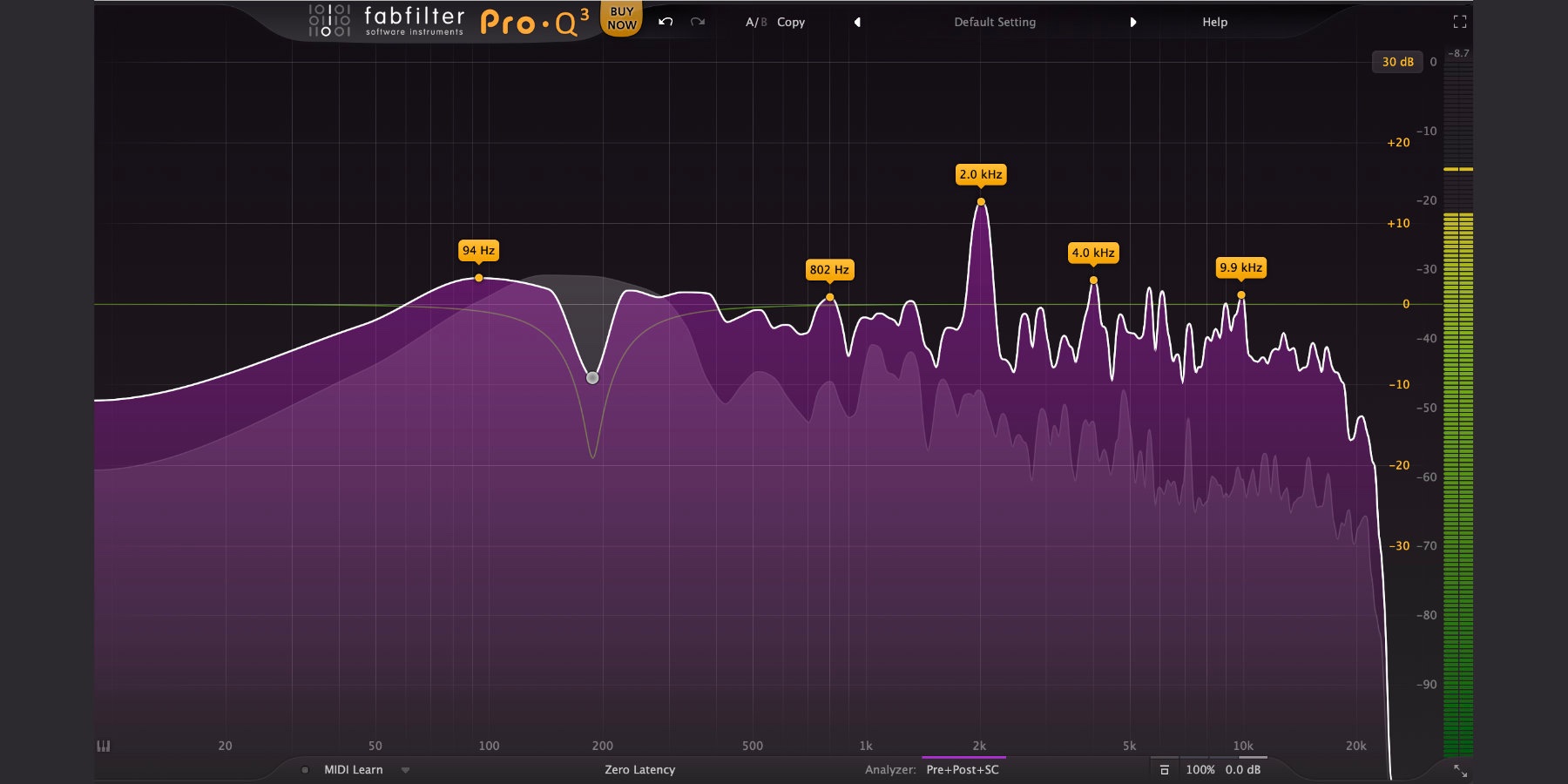
Task: Open the Help menu
Action: coord(1213,22)
